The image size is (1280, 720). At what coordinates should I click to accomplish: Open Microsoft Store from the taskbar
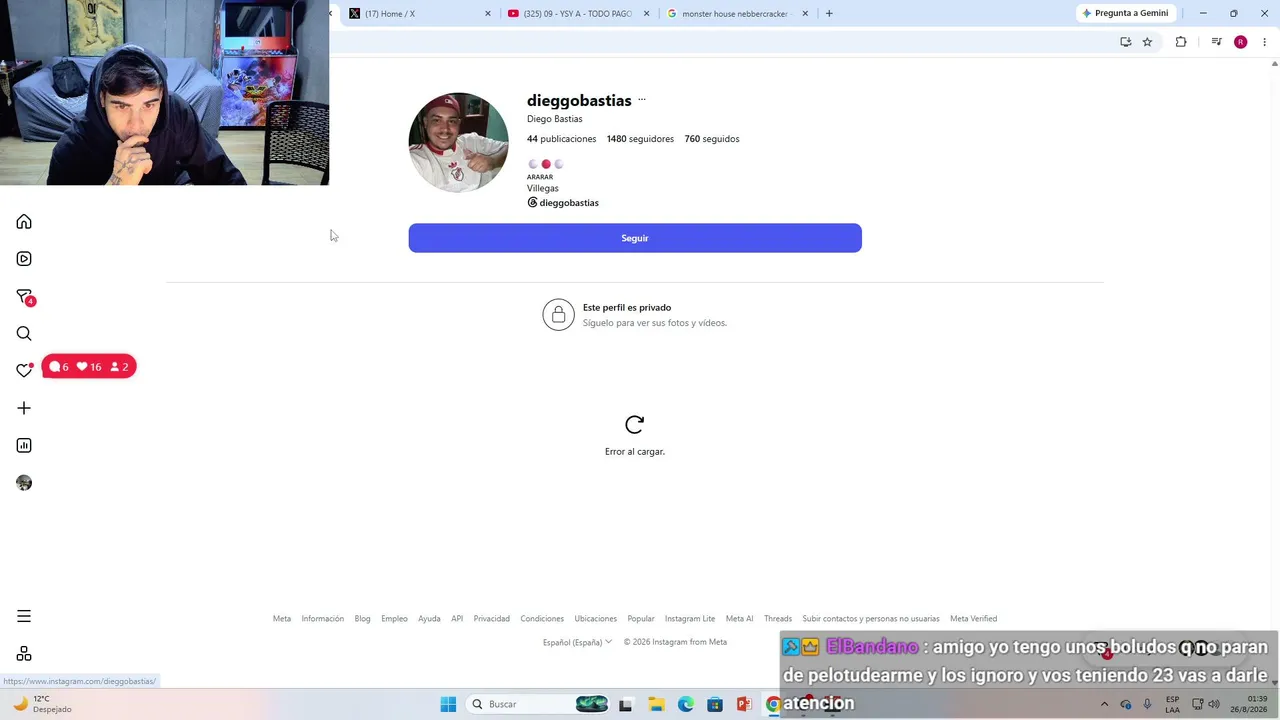(x=715, y=704)
